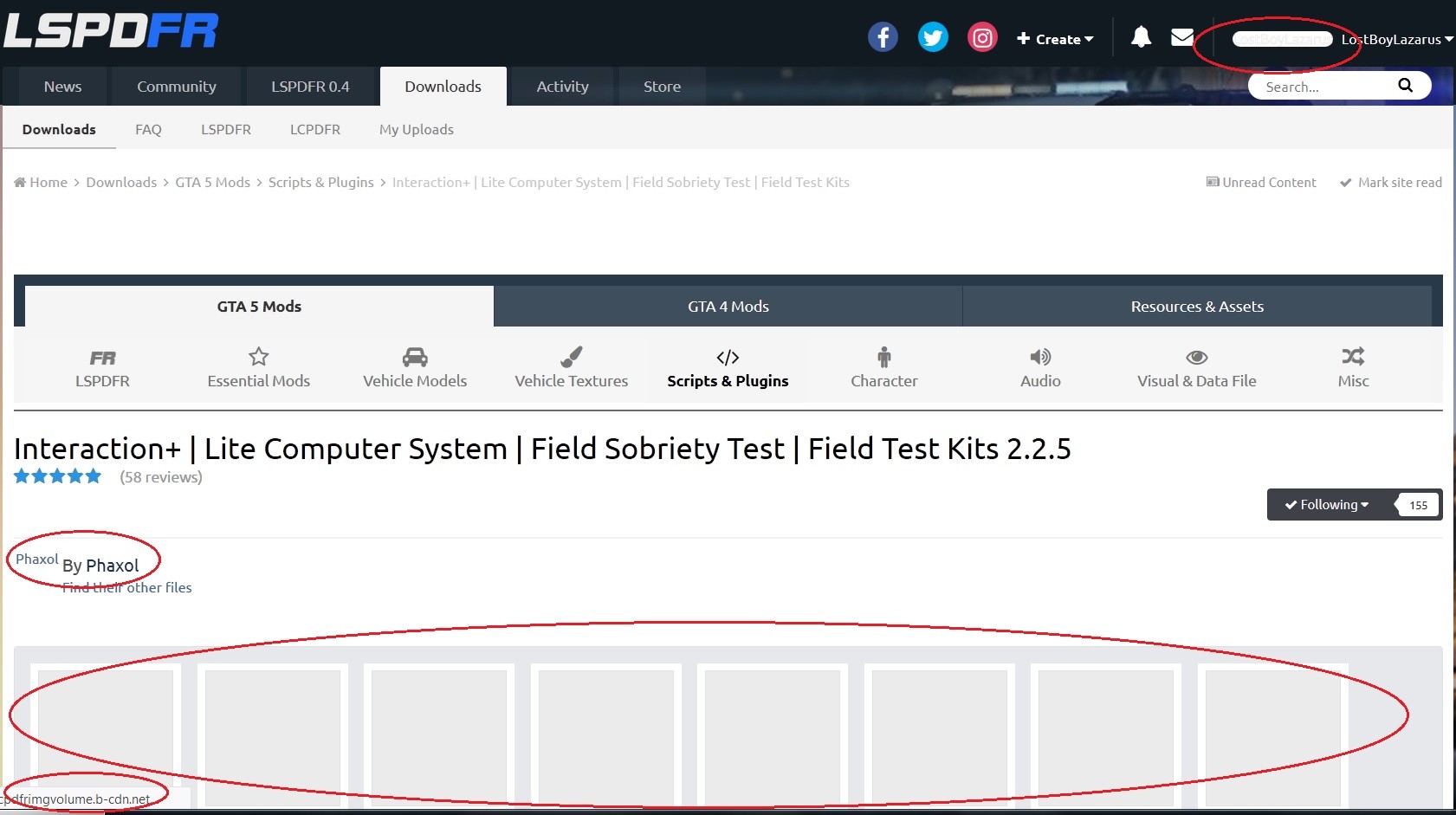The height and width of the screenshot is (815, 1456).
Task: Select the Vehicle Models car icon
Action: (415, 357)
